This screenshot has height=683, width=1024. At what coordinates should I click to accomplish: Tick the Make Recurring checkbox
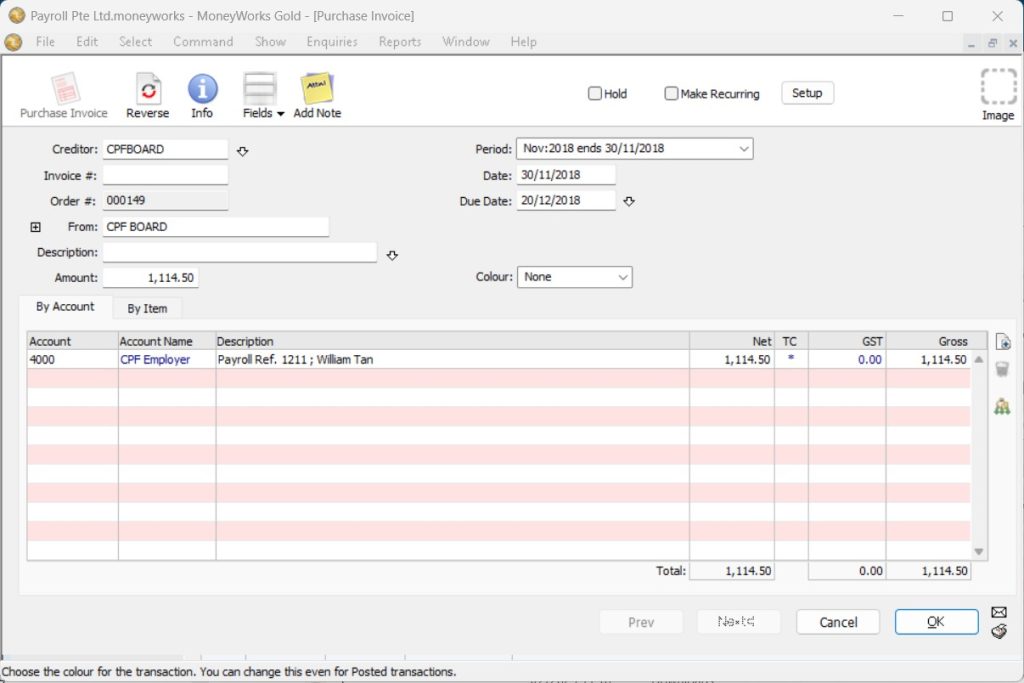pos(672,94)
